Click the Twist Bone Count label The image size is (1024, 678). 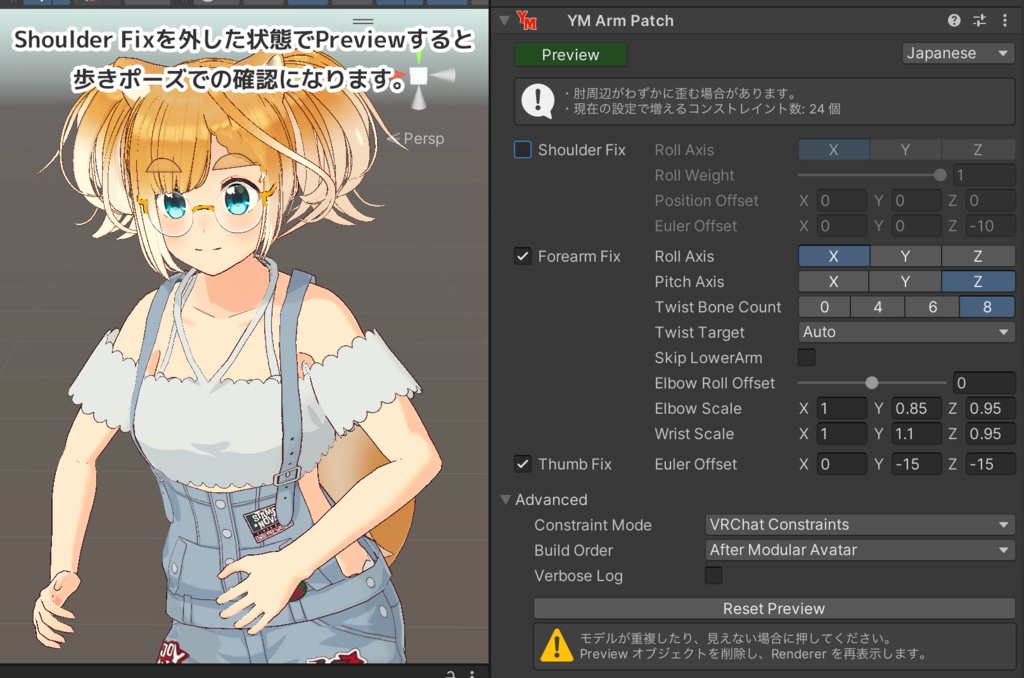(718, 307)
